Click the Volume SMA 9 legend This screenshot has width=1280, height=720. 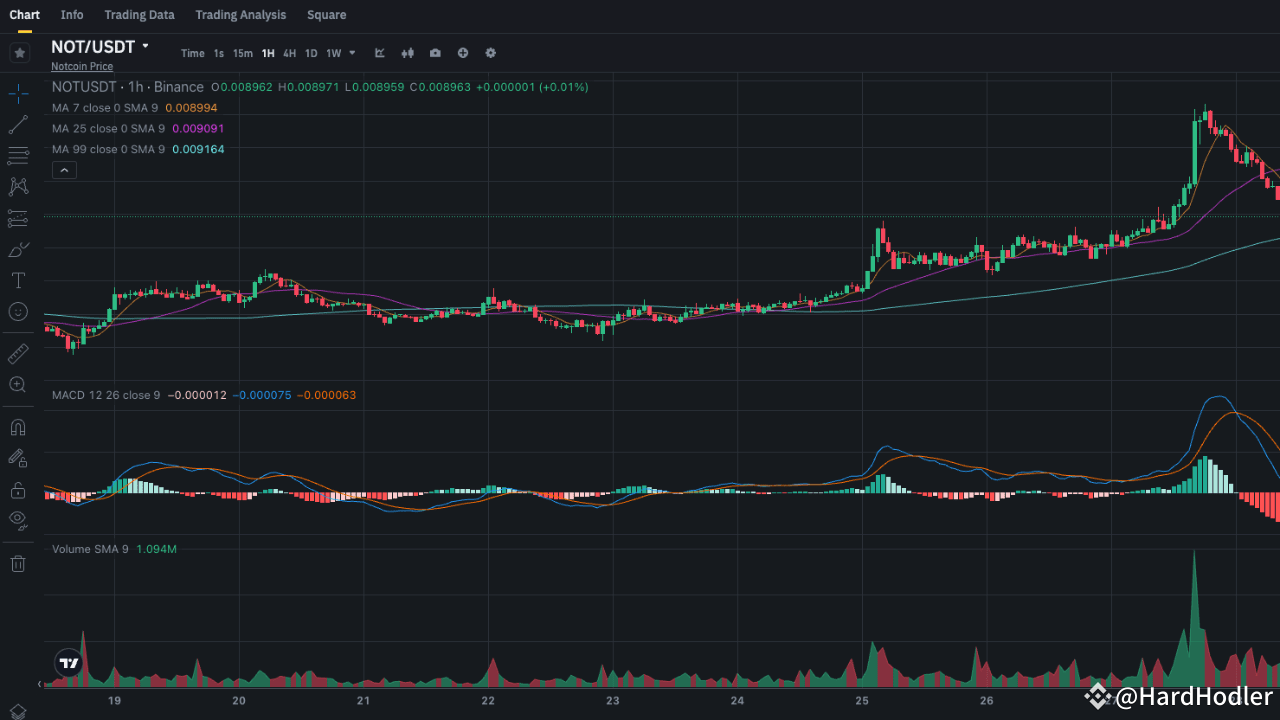pyautogui.click(x=90, y=549)
